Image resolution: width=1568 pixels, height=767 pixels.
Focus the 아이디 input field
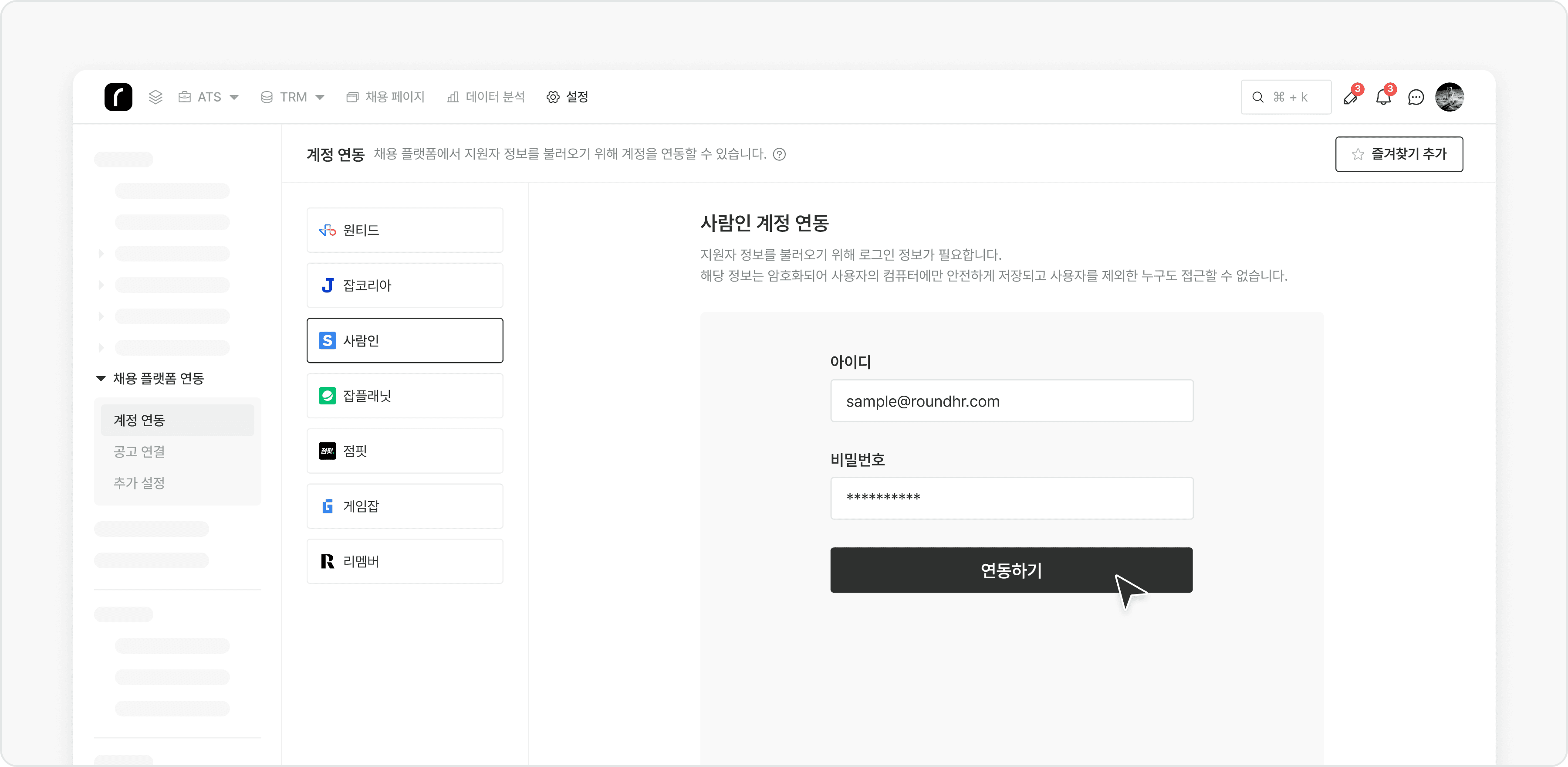tap(1012, 401)
